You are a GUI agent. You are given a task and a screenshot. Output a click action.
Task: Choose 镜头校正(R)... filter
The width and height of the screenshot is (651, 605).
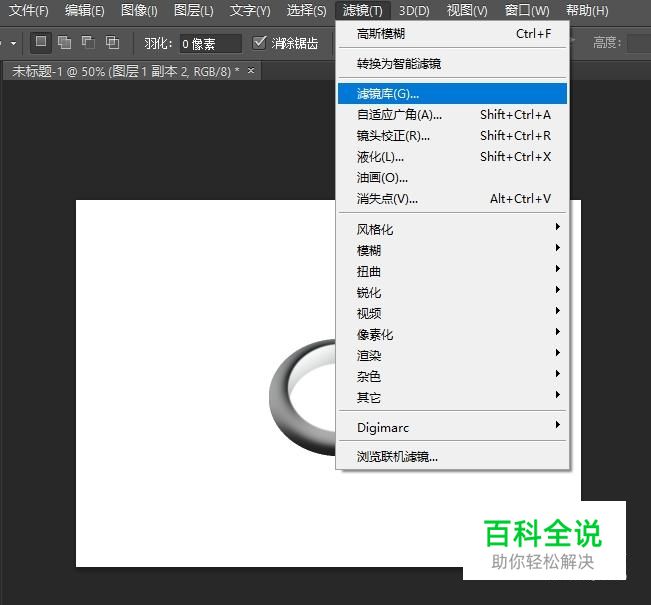click(453, 136)
